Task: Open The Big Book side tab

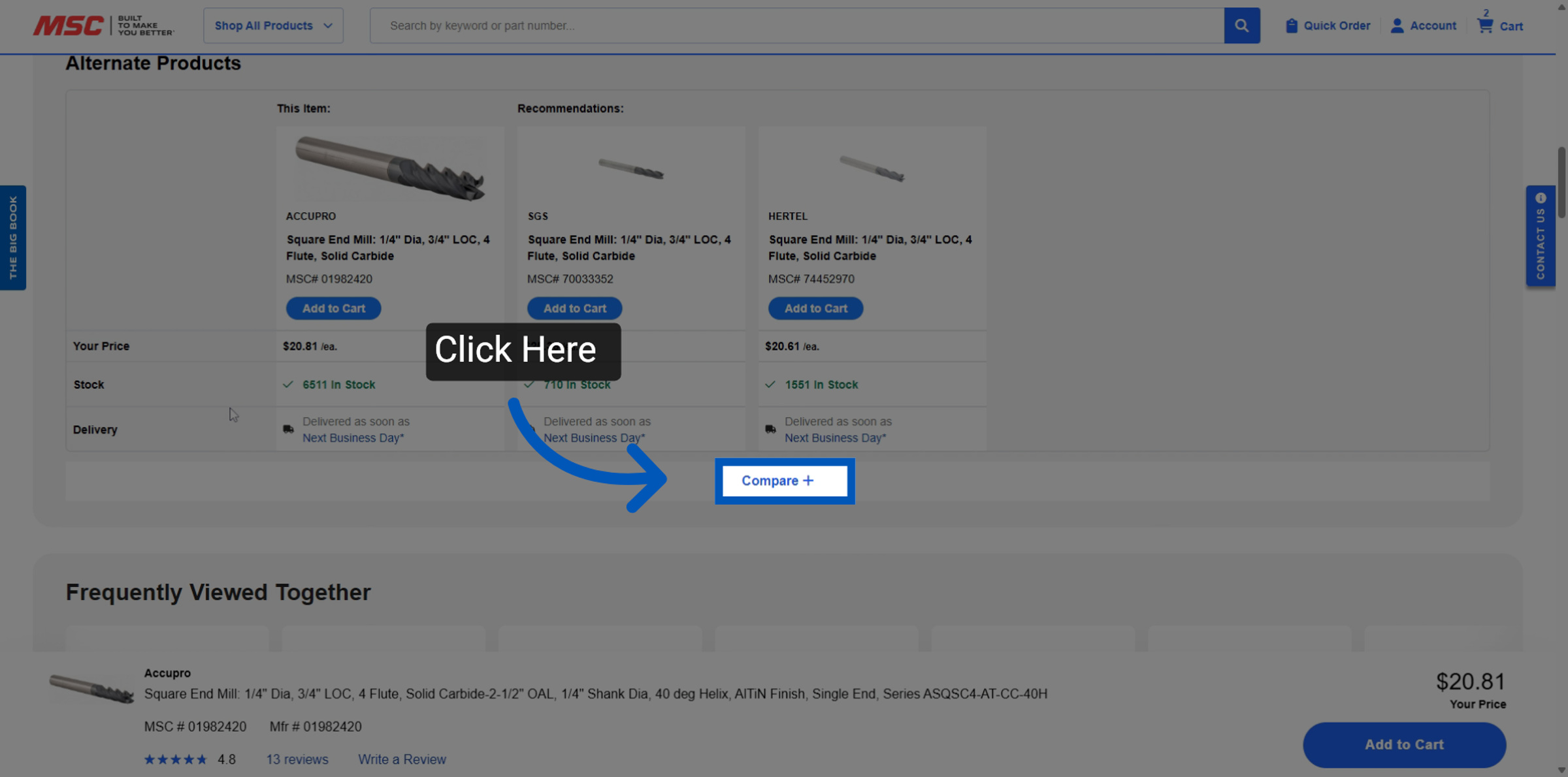Action: tap(12, 237)
